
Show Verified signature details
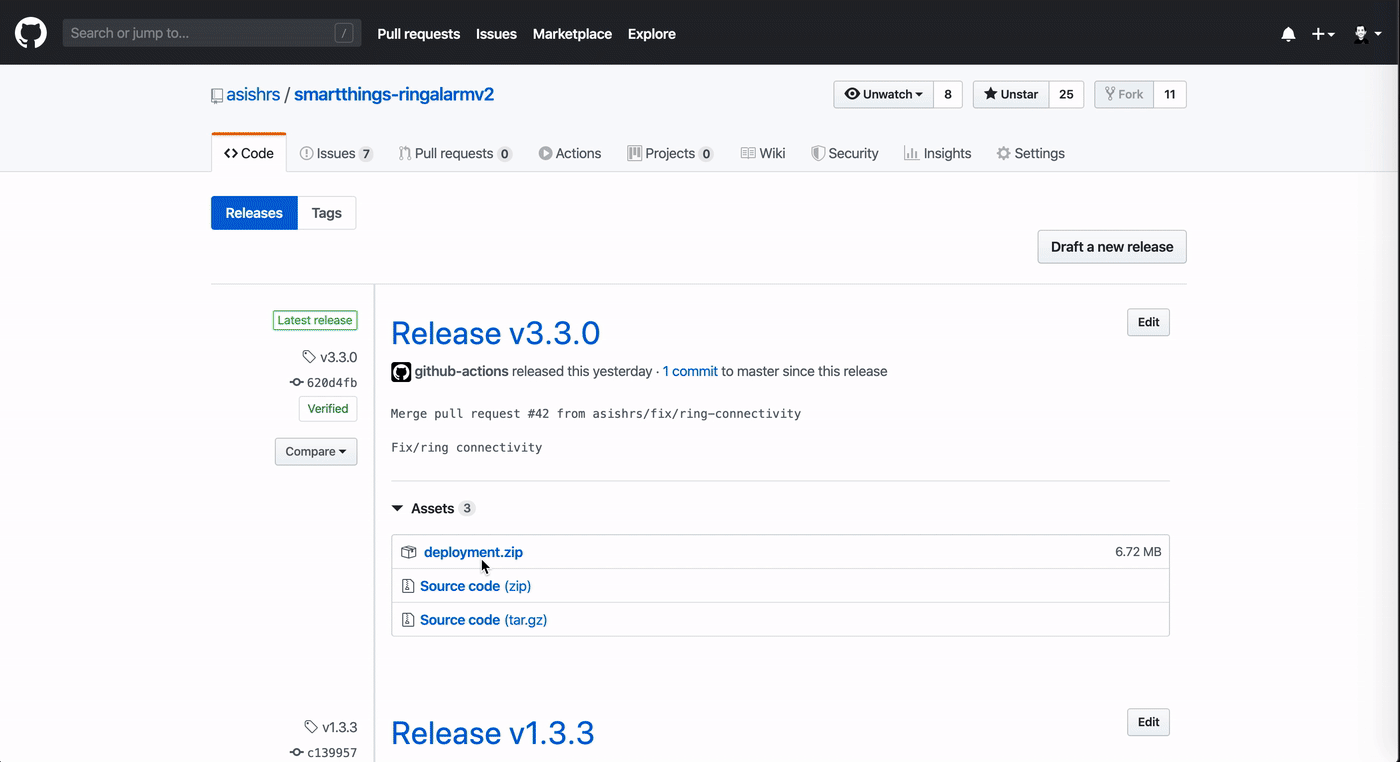328,409
